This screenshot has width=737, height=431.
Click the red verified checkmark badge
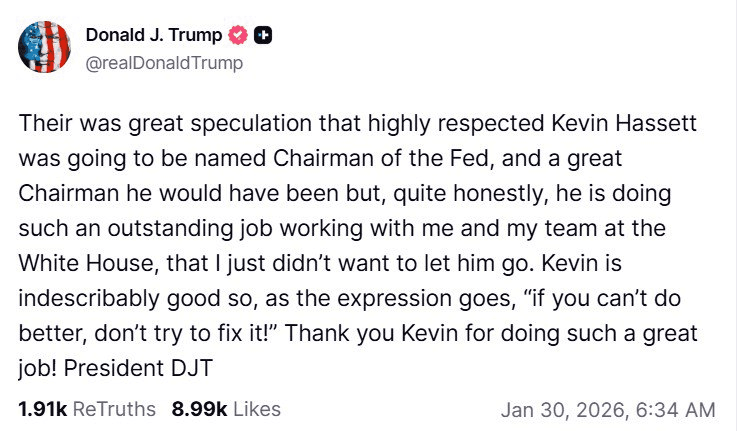[x=238, y=36]
